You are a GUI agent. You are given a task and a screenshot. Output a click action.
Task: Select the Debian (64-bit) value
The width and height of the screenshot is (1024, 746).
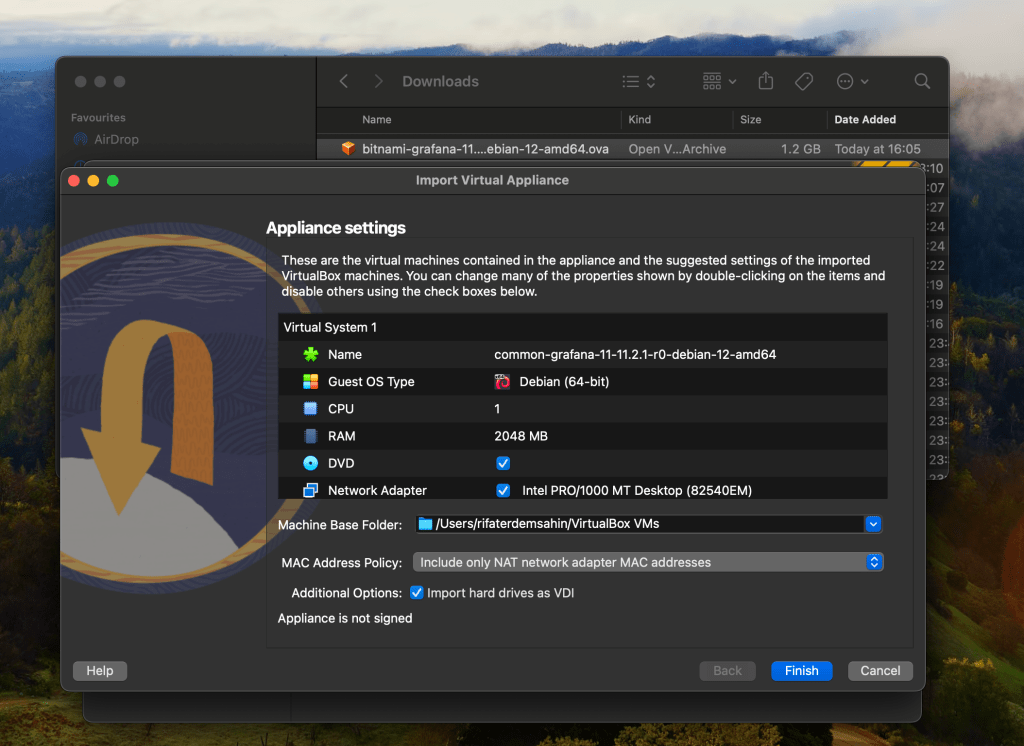[x=564, y=381]
